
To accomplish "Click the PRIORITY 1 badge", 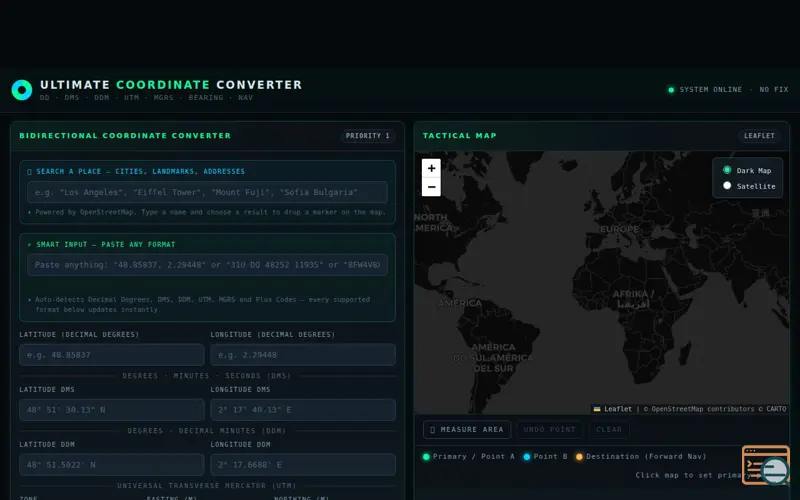I will tap(367, 136).
